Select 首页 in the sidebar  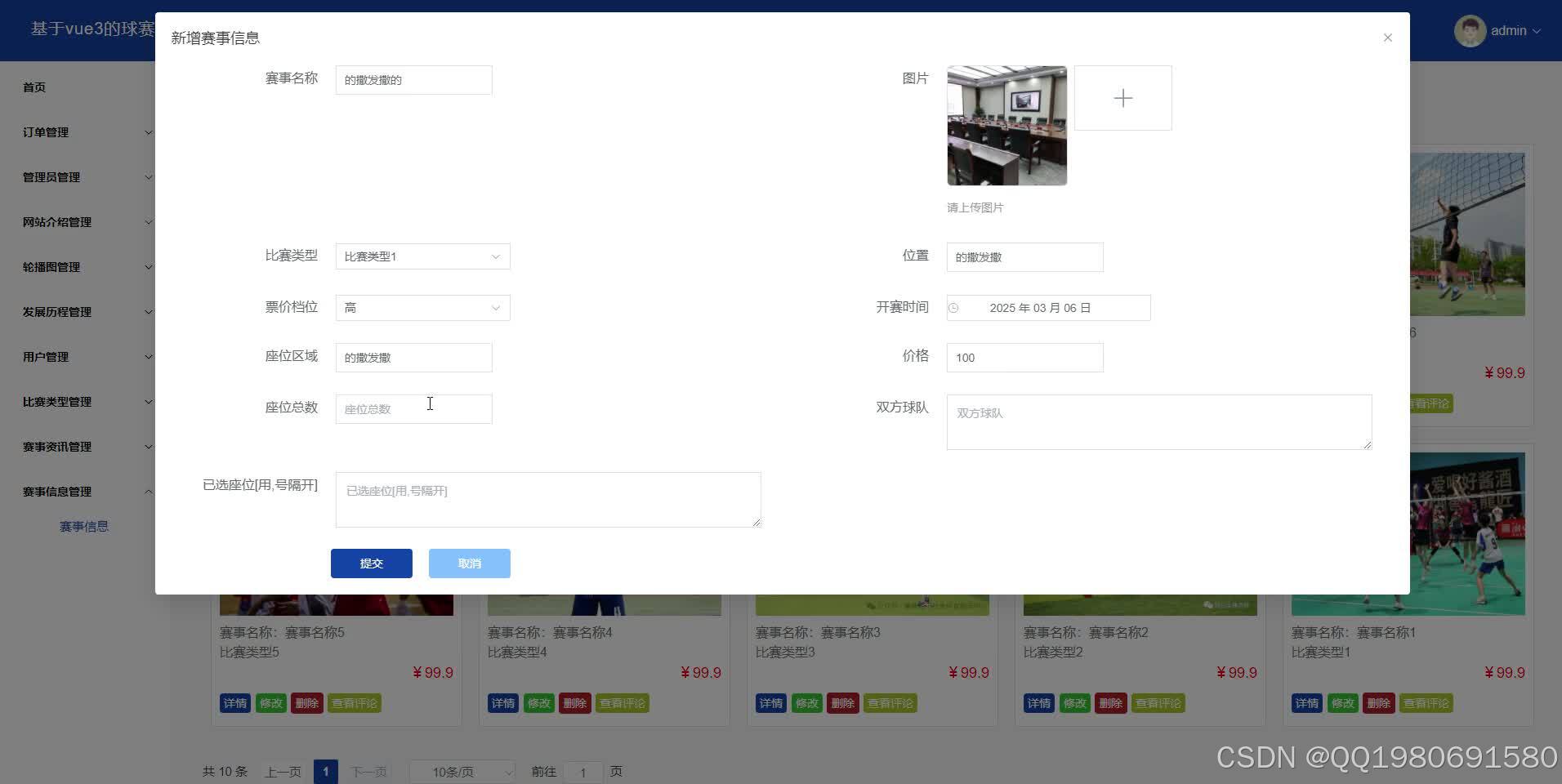pos(34,87)
